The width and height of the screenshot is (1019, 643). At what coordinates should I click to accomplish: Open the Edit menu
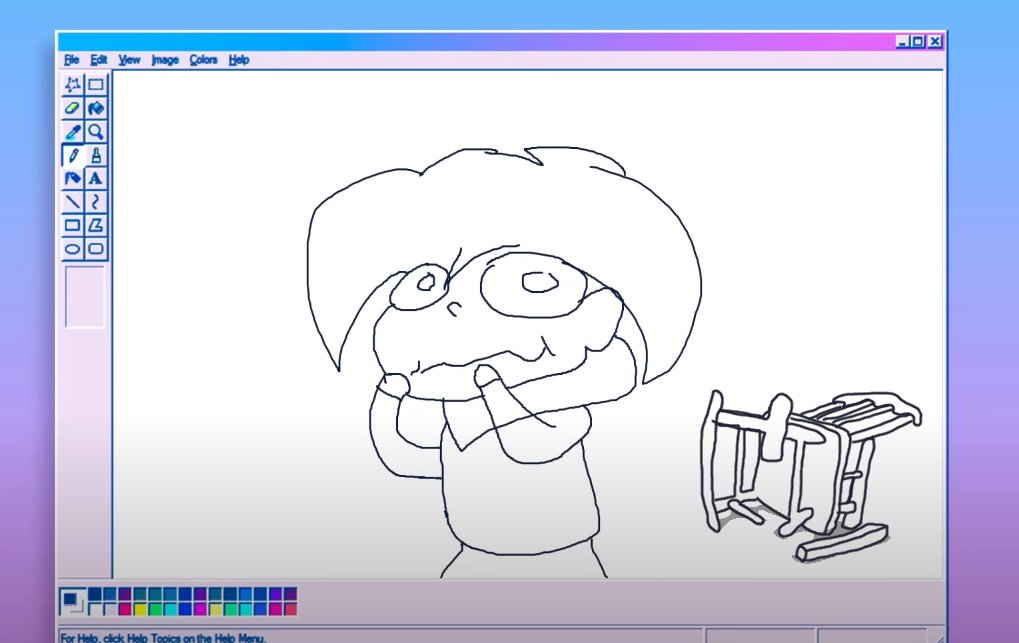coord(99,60)
